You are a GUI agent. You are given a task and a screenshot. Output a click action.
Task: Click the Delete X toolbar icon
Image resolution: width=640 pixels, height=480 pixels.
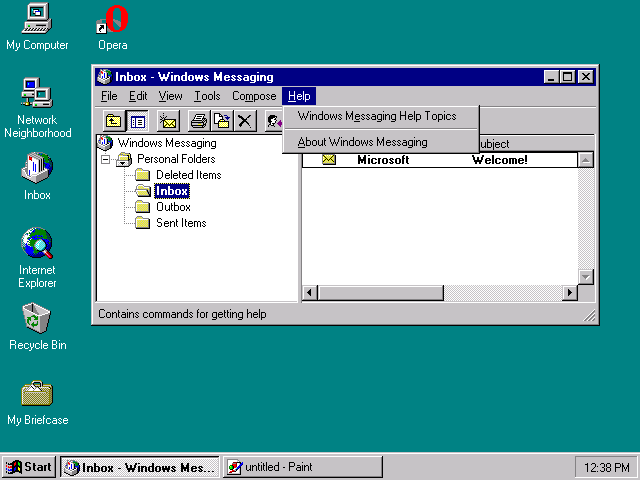pos(245,121)
